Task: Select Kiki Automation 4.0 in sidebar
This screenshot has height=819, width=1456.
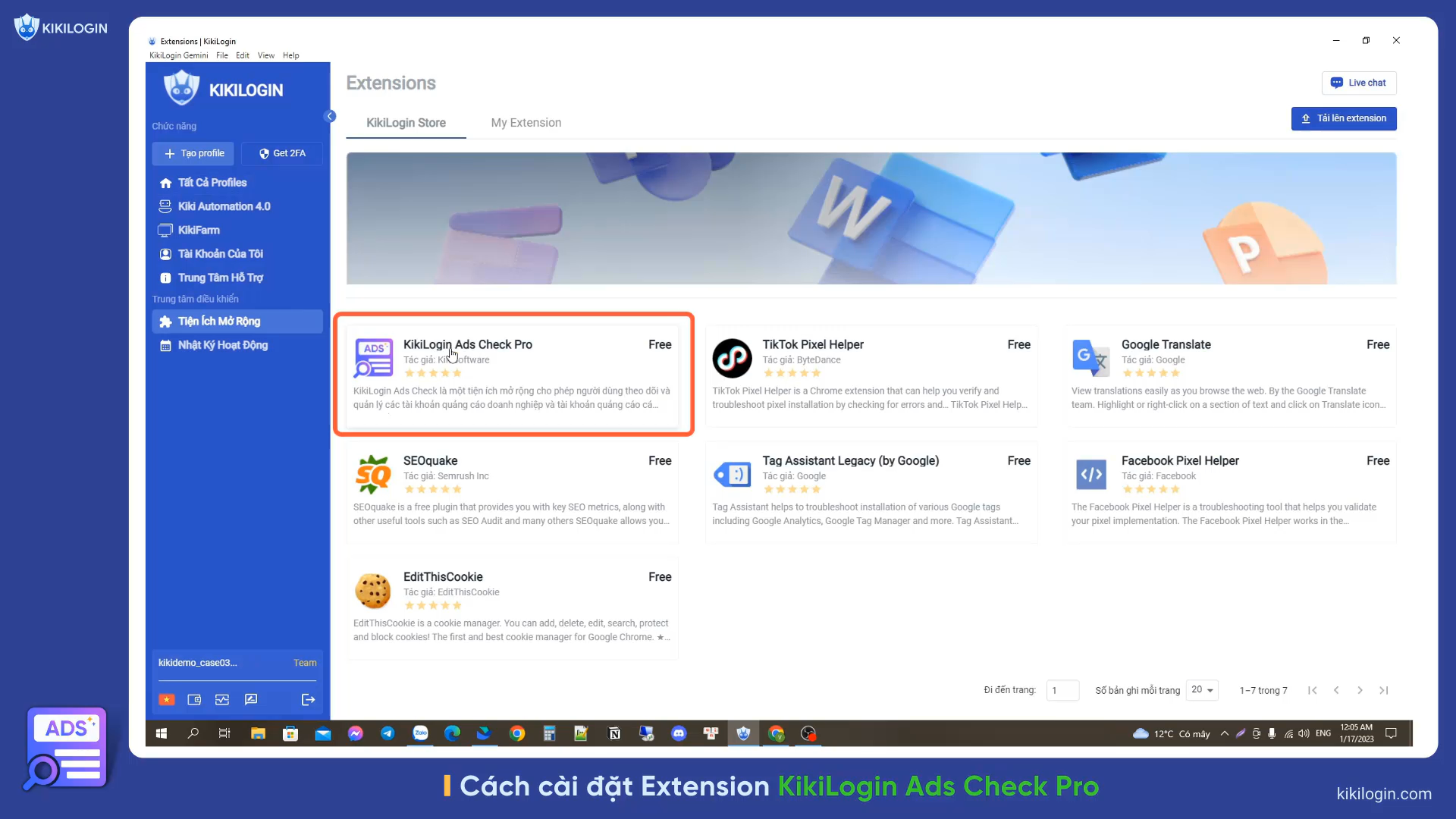Action: coord(224,206)
